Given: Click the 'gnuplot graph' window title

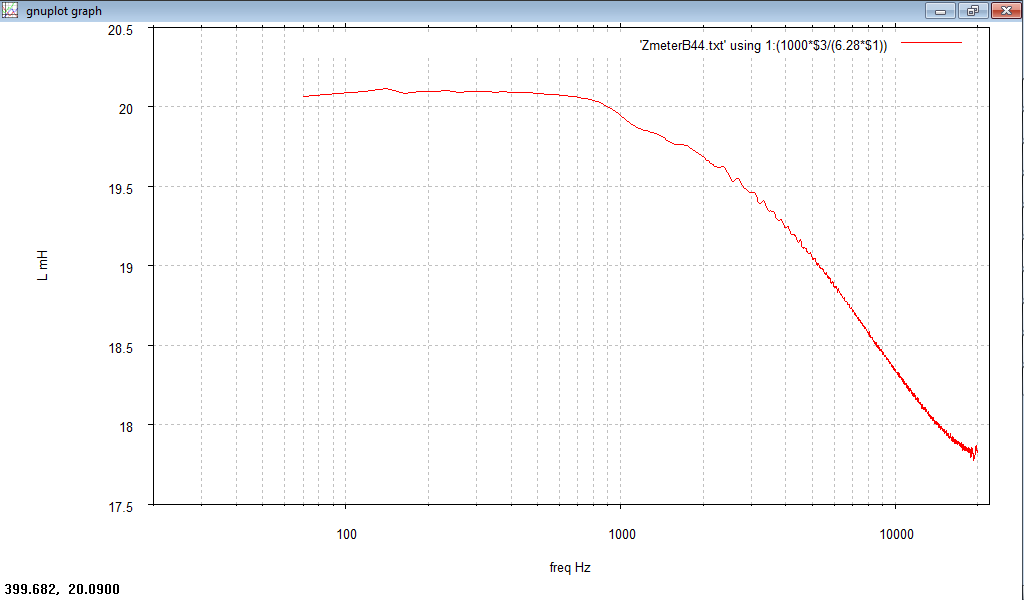Looking at the screenshot, I should click(x=64, y=11).
